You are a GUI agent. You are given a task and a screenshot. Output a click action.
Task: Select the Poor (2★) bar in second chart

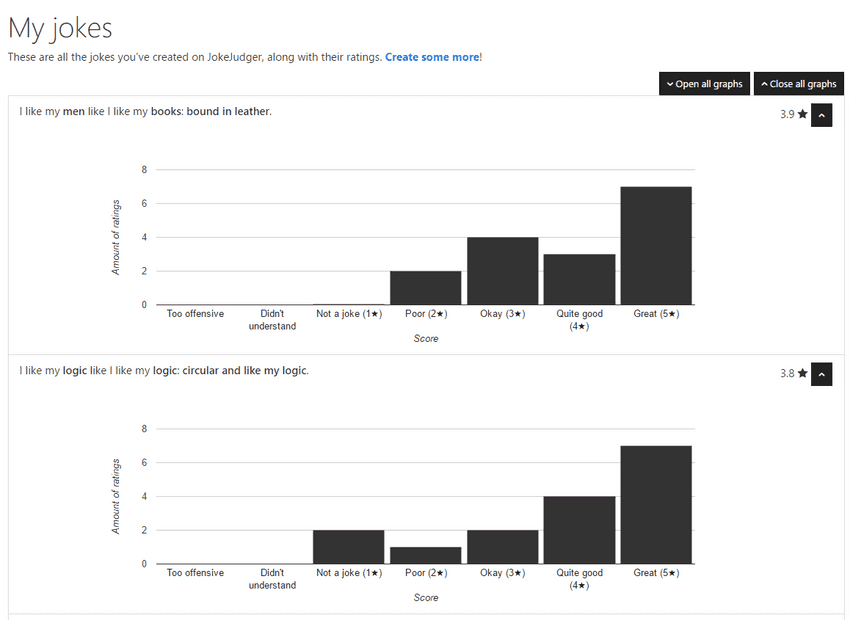click(426, 555)
